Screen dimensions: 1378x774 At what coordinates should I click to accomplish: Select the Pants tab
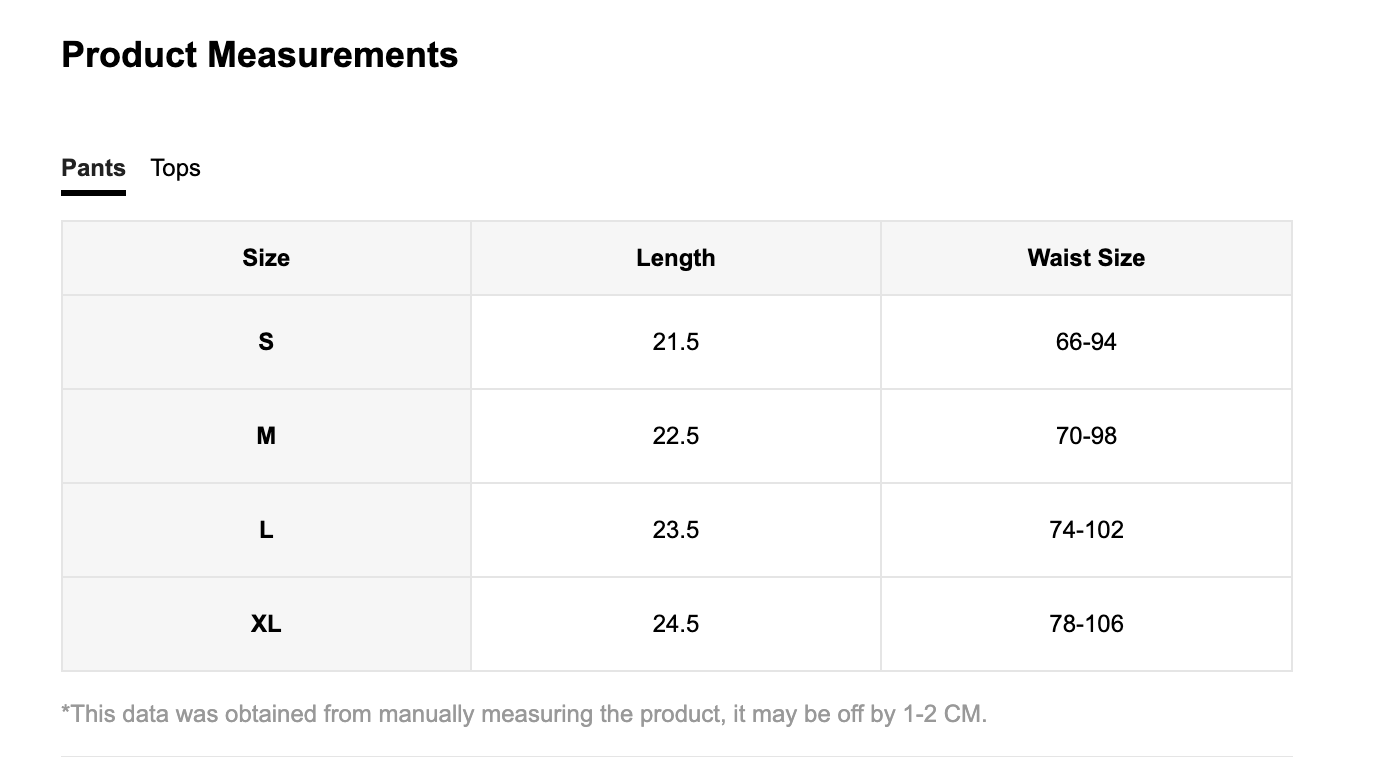[93, 168]
